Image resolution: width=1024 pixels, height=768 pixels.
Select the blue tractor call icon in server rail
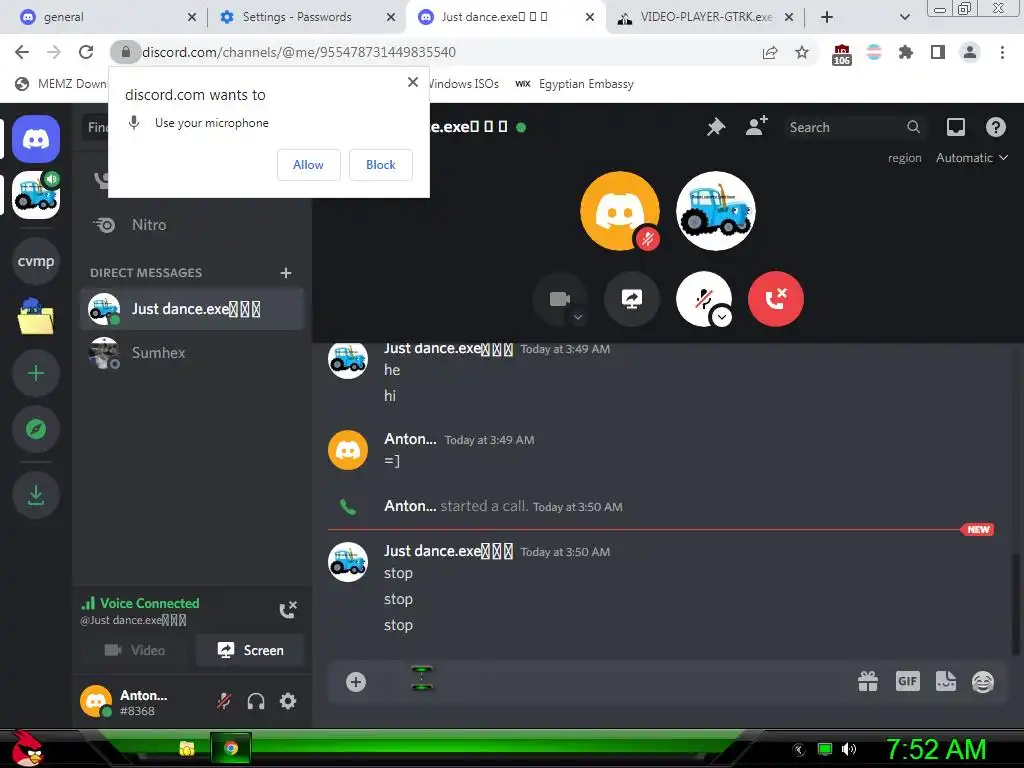[36, 195]
